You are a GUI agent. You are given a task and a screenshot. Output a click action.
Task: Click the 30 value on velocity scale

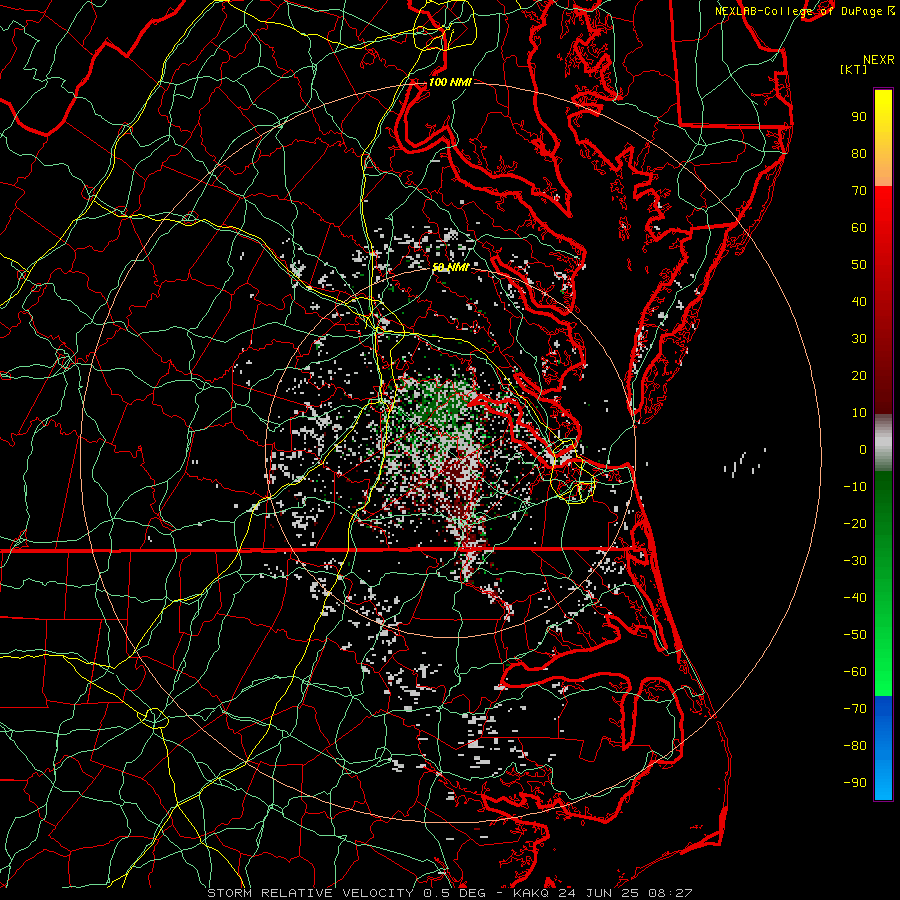859,339
